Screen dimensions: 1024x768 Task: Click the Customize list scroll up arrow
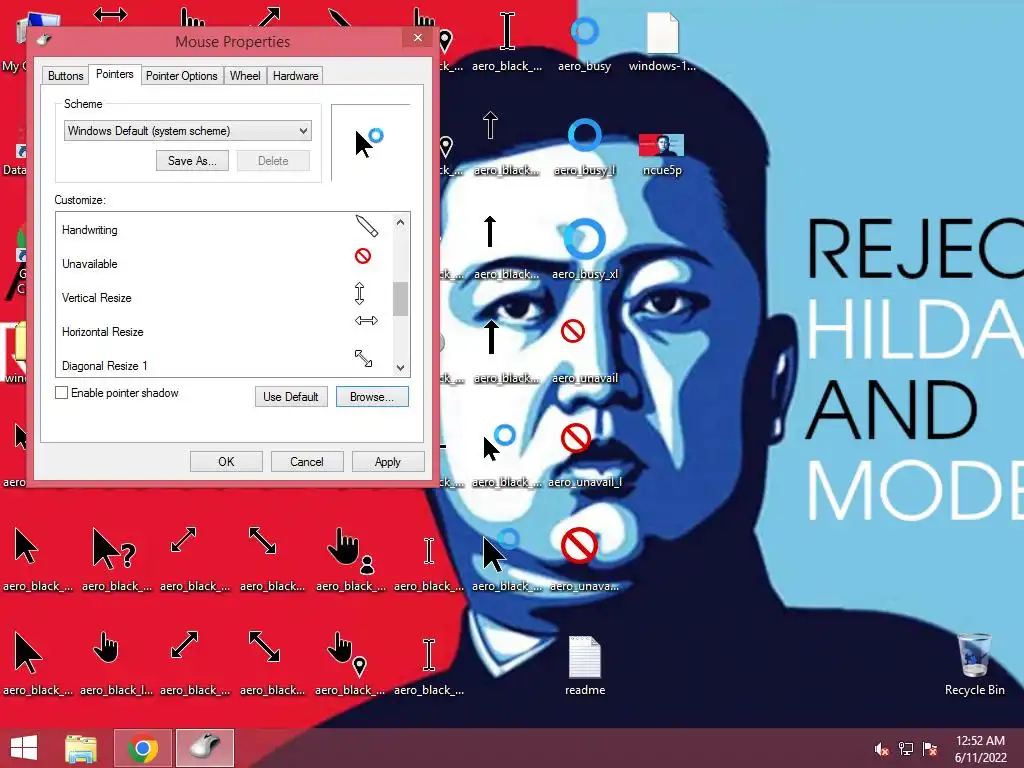click(400, 222)
